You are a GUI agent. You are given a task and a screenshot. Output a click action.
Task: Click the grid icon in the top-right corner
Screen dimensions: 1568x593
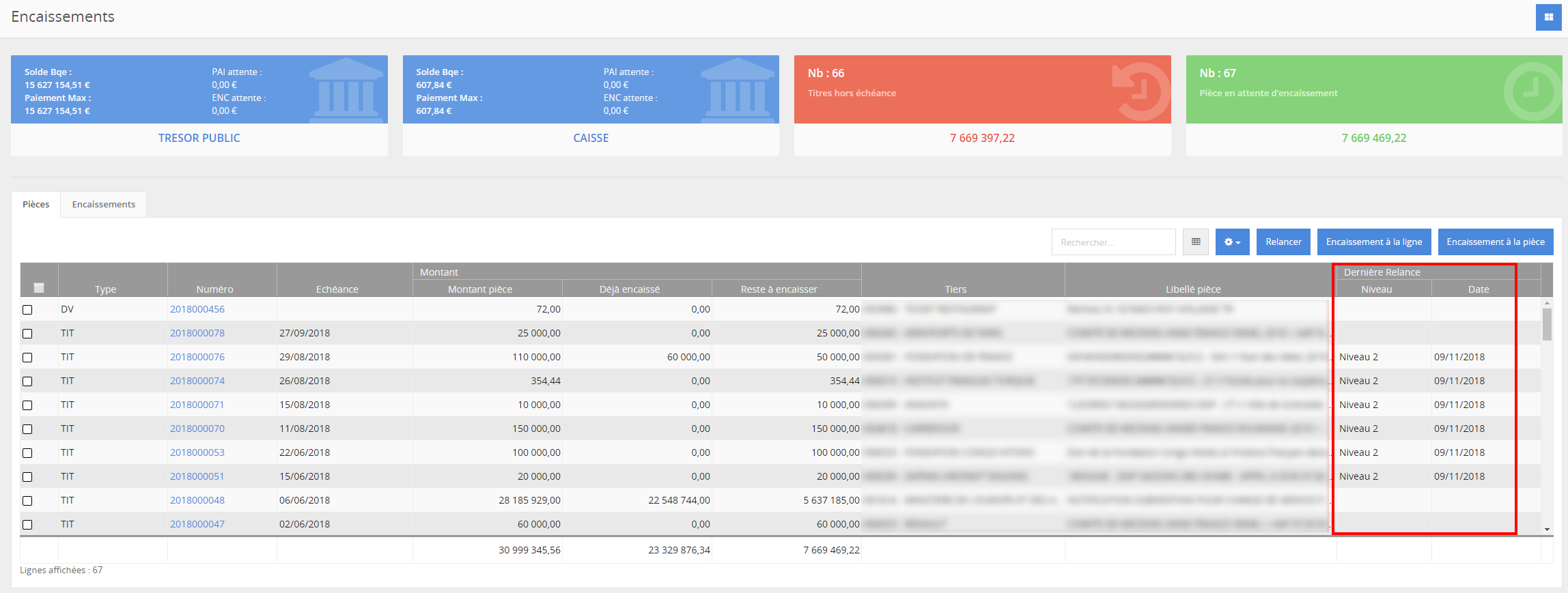point(1548,17)
